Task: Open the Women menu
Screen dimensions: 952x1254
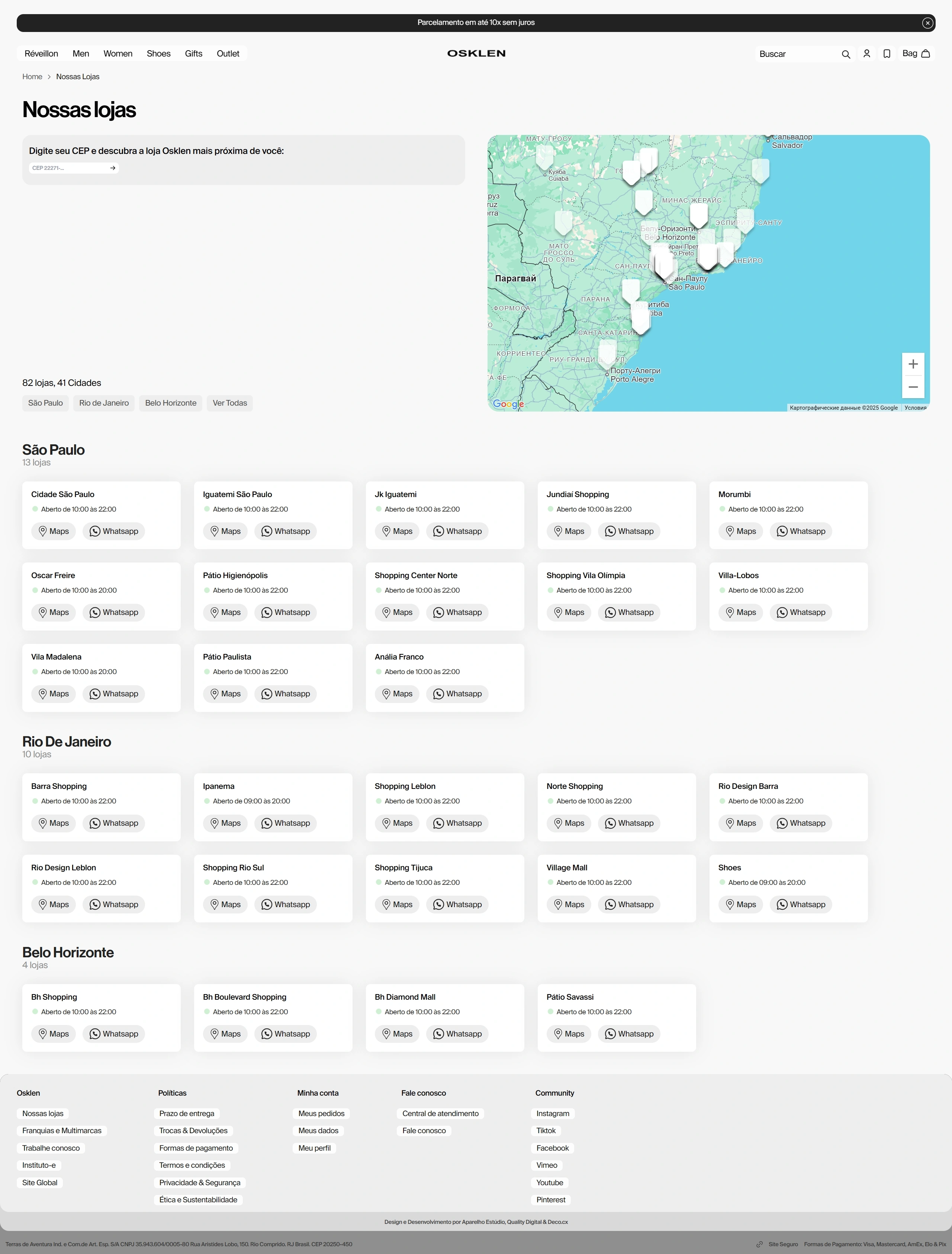Action: (118, 54)
